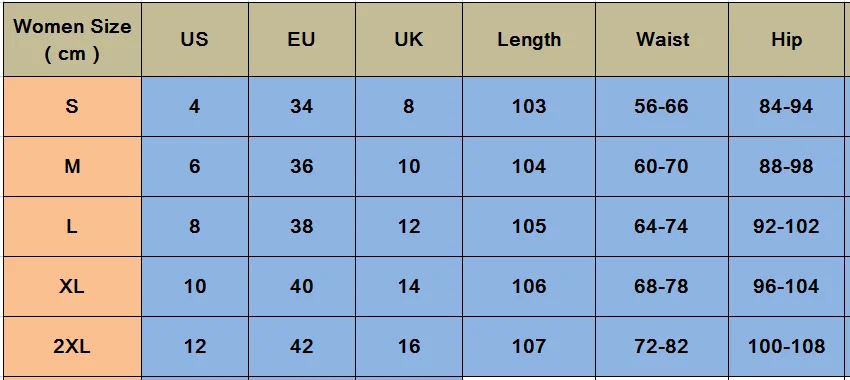Click the Hip column header
Screen dimensions: 850x380
click(x=787, y=40)
